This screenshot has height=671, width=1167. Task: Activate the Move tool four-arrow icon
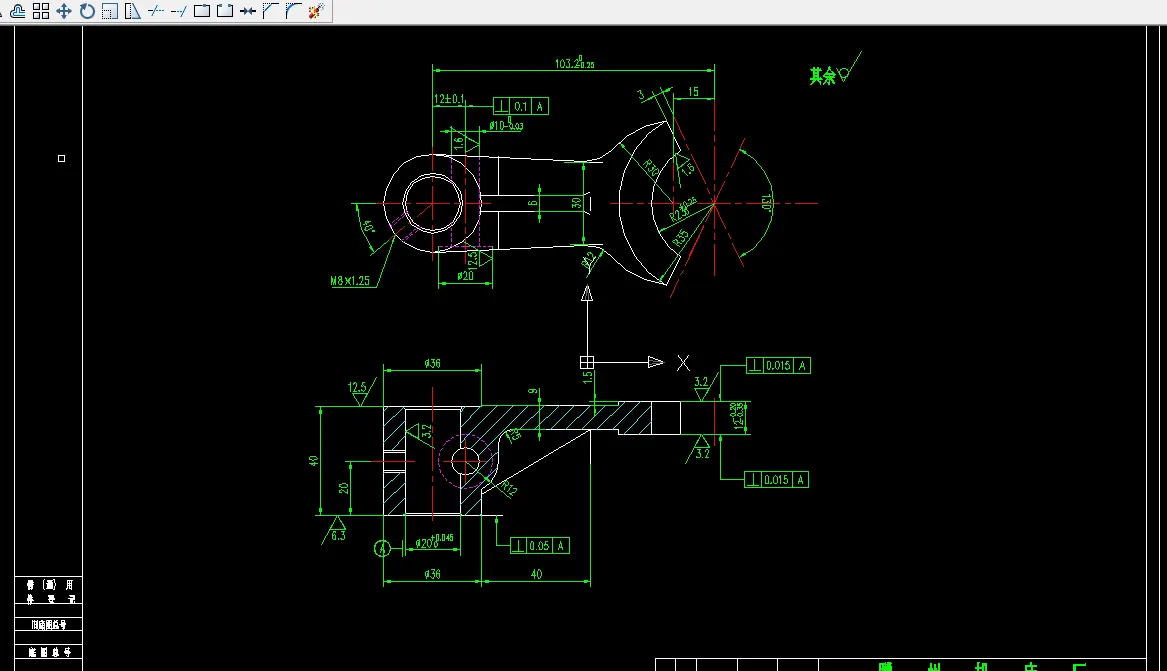pos(64,10)
